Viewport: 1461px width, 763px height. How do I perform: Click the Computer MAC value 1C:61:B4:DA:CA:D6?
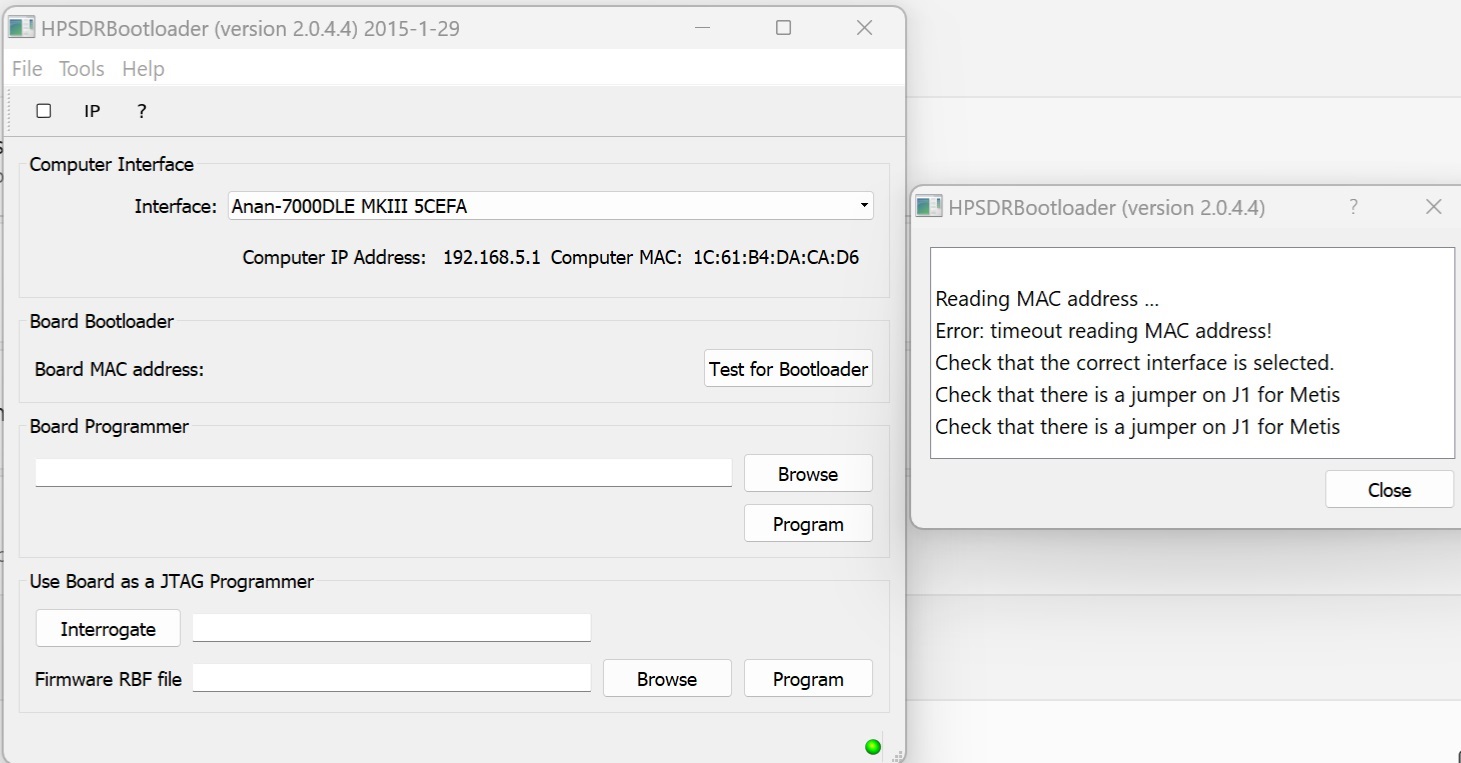(x=775, y=257)
